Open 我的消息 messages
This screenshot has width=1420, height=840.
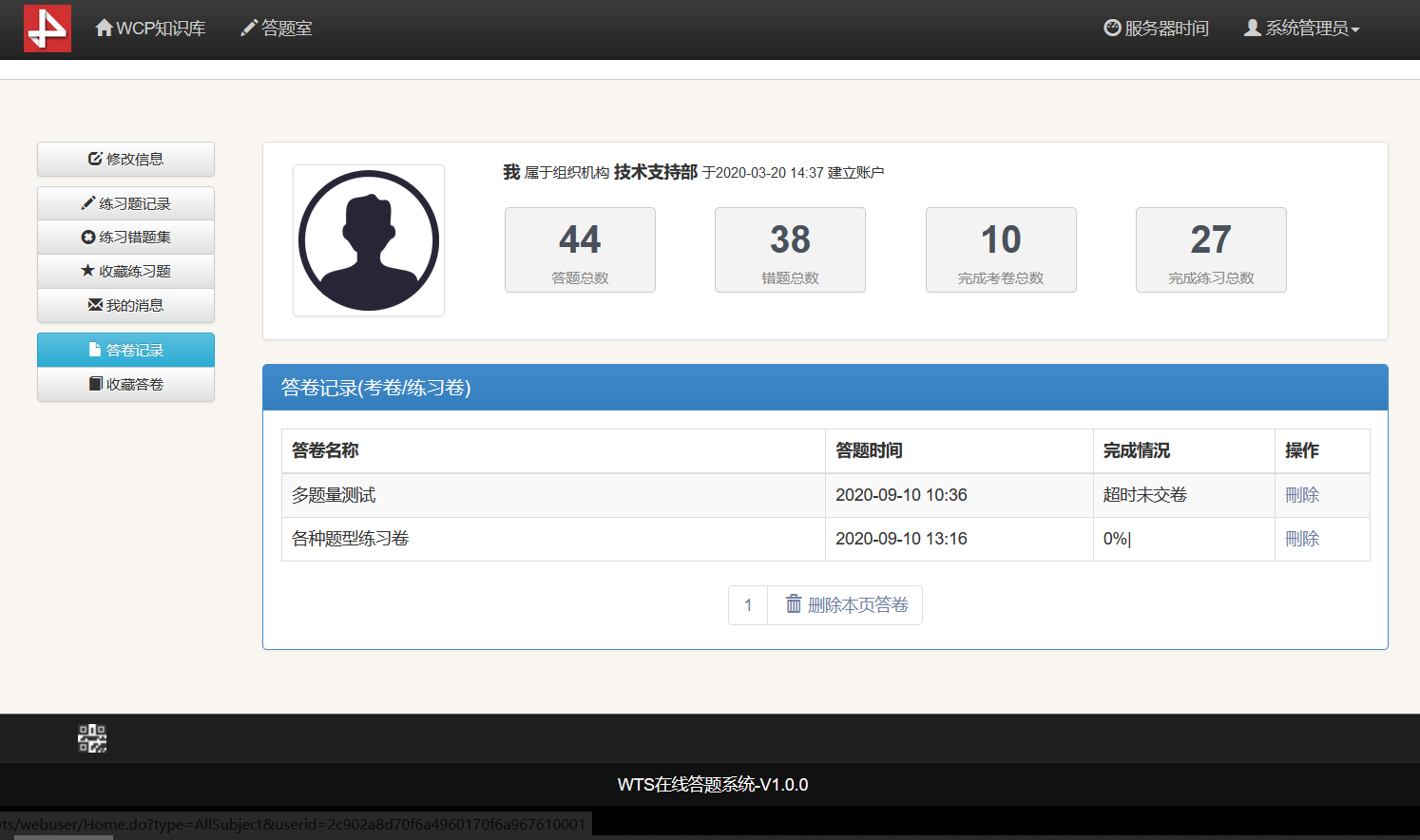tap(125, 306)
